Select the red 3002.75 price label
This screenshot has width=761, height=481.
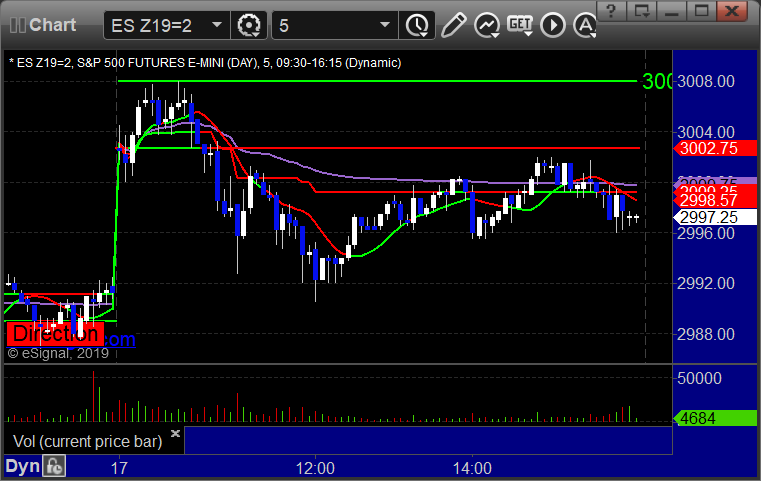715,148
